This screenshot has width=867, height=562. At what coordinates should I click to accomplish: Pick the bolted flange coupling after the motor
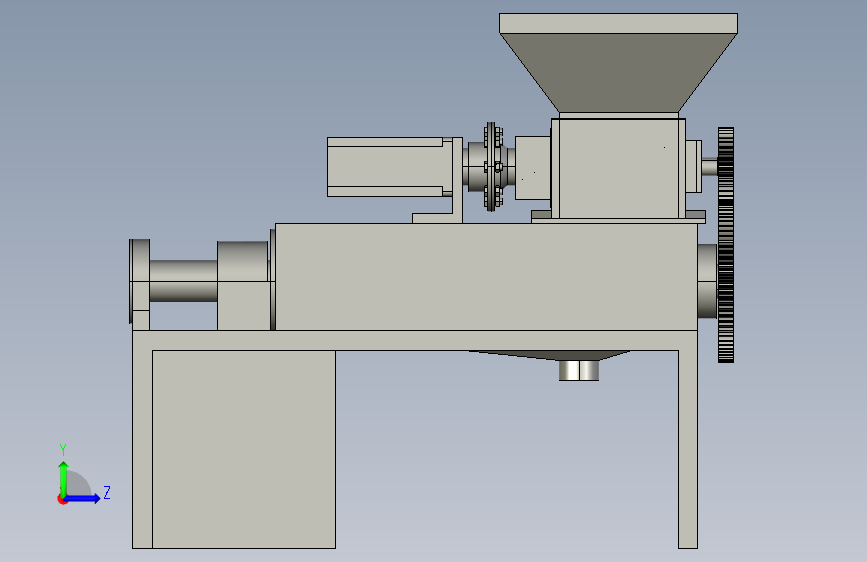coord(492,166)
